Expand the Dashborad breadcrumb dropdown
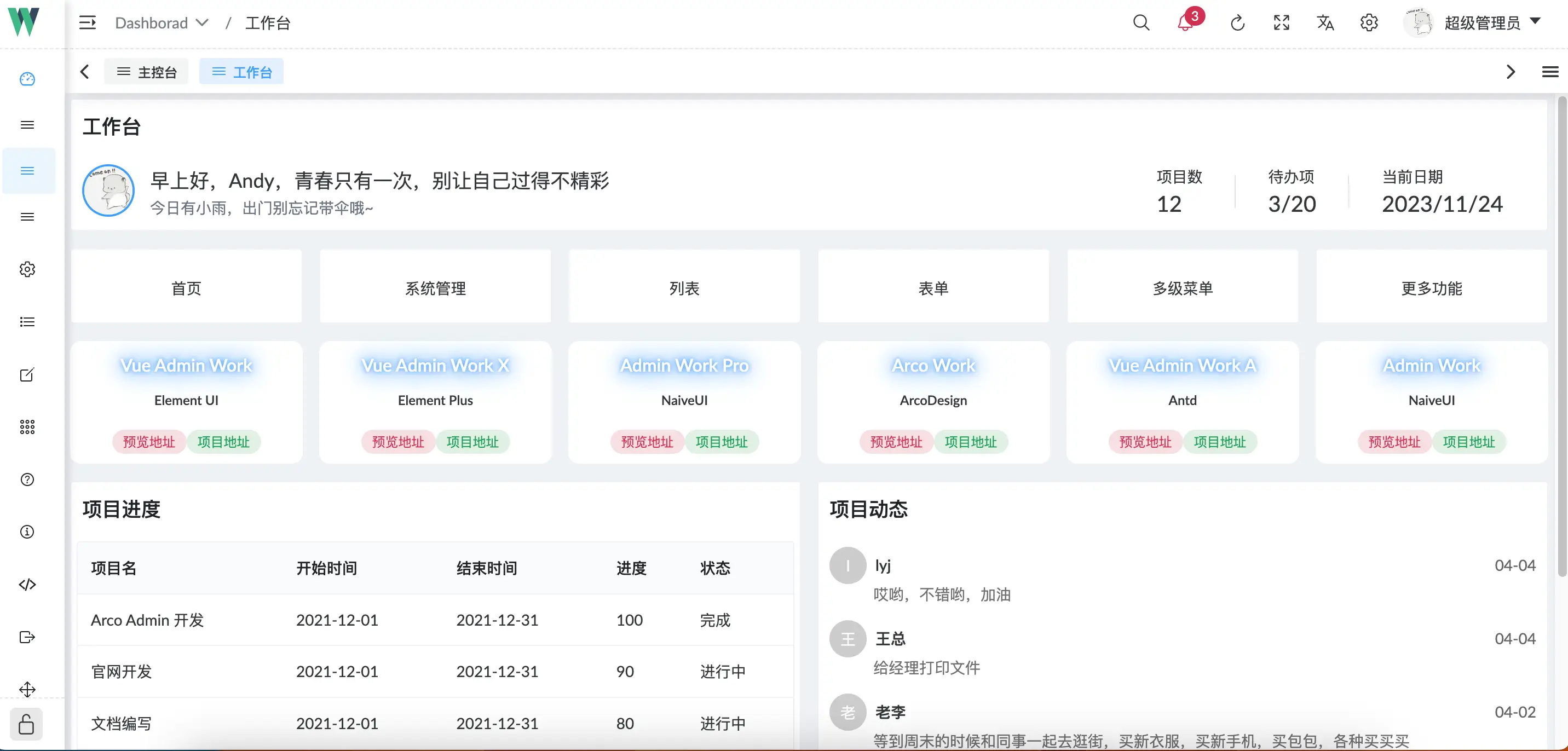 (x=162, y=23)
